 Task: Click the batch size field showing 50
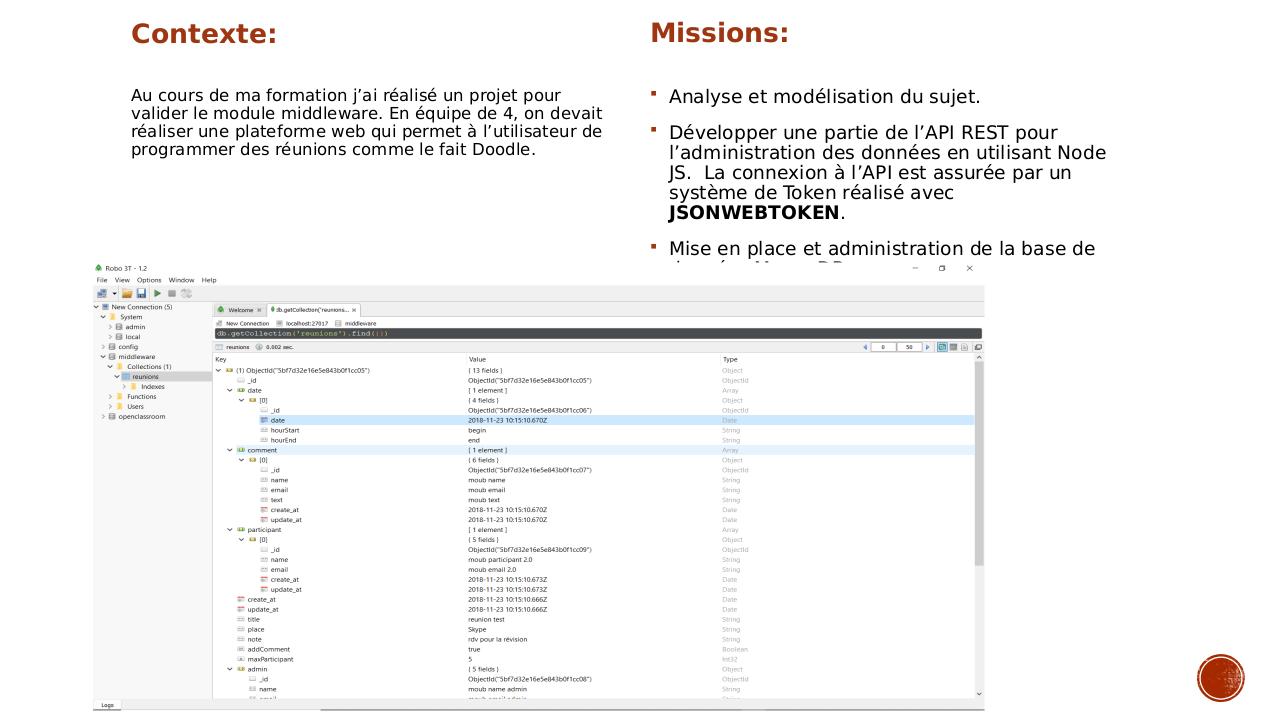click(910, 347)
